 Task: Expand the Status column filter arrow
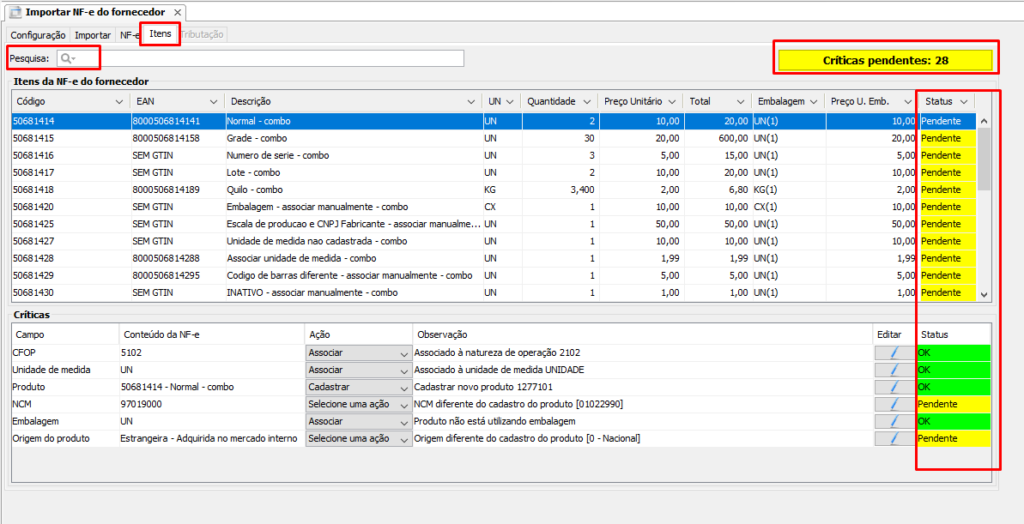963,102
